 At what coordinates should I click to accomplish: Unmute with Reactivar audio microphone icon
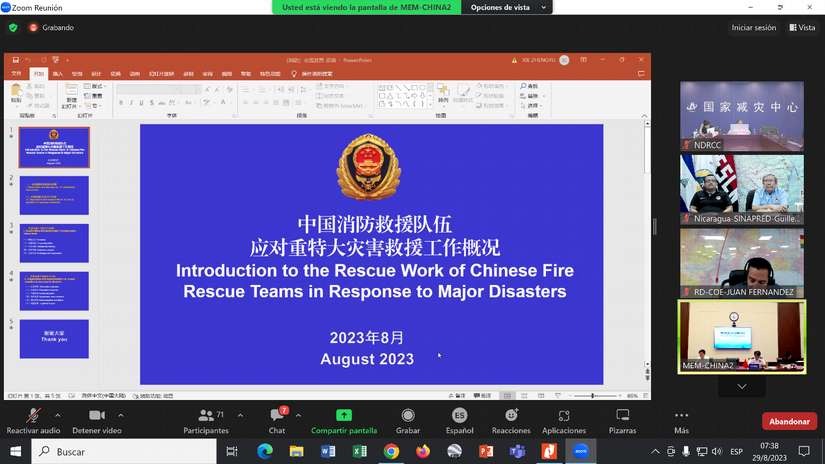[x=33, y=416]
